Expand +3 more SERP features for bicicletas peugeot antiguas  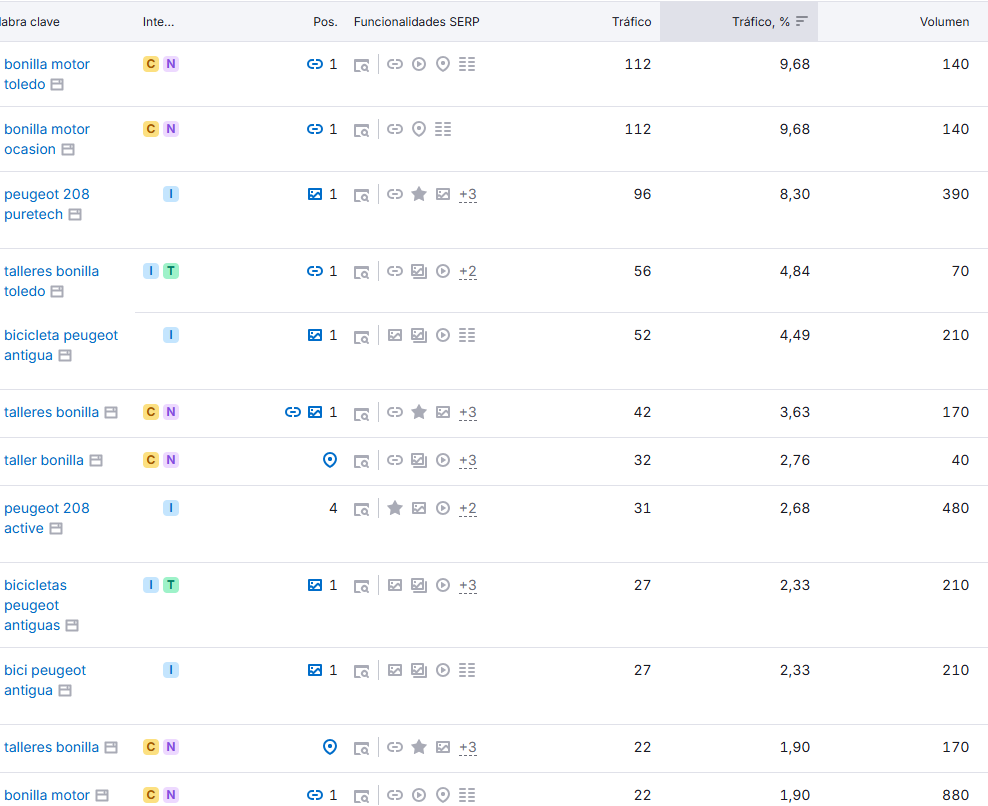pyautogui.click(x=468, y=585)
